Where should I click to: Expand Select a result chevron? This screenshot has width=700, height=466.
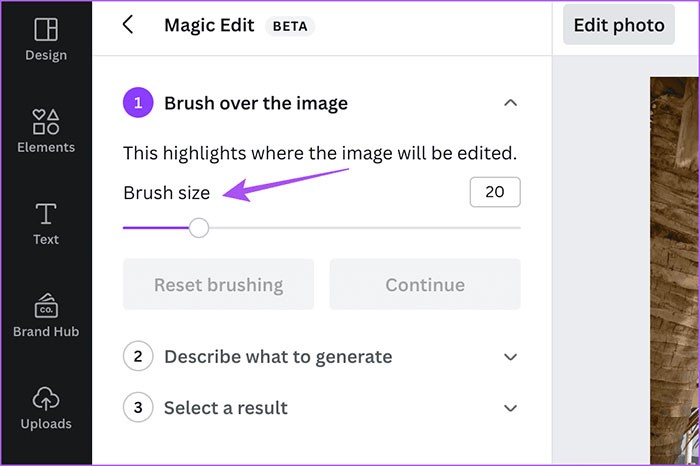[510, 408]
